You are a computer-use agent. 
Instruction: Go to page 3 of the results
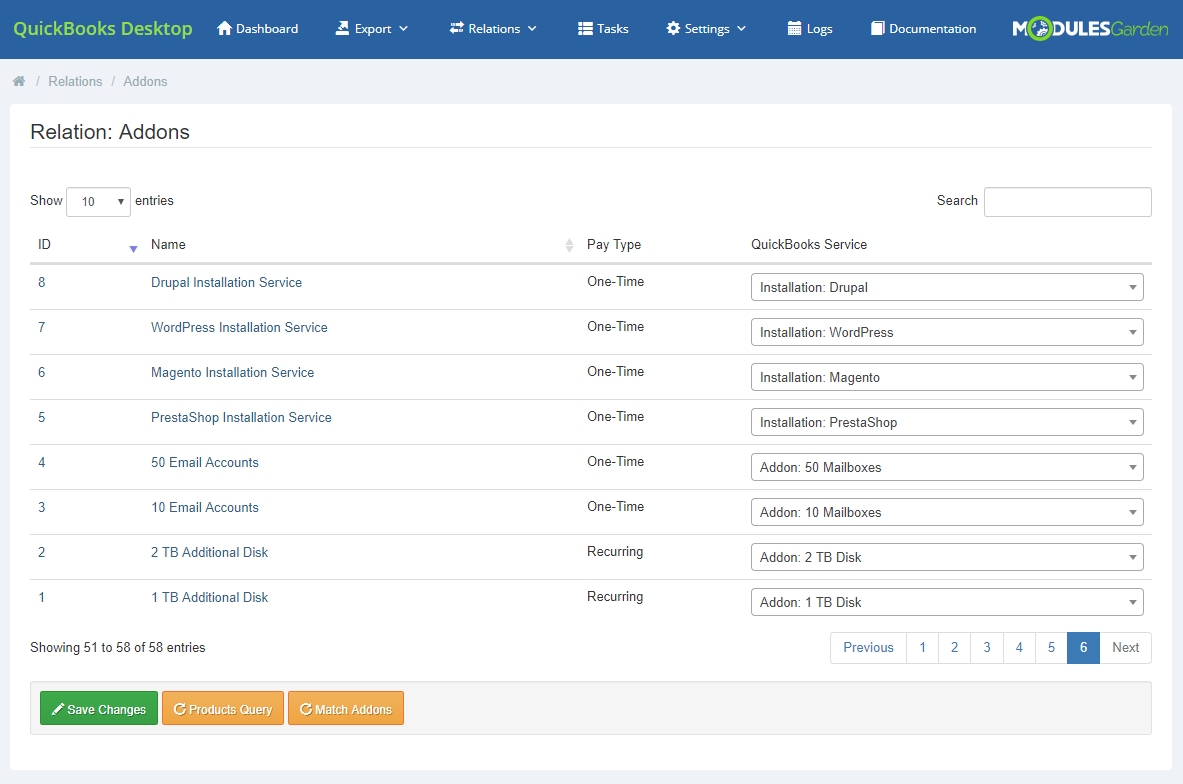(x=986, y=647)
